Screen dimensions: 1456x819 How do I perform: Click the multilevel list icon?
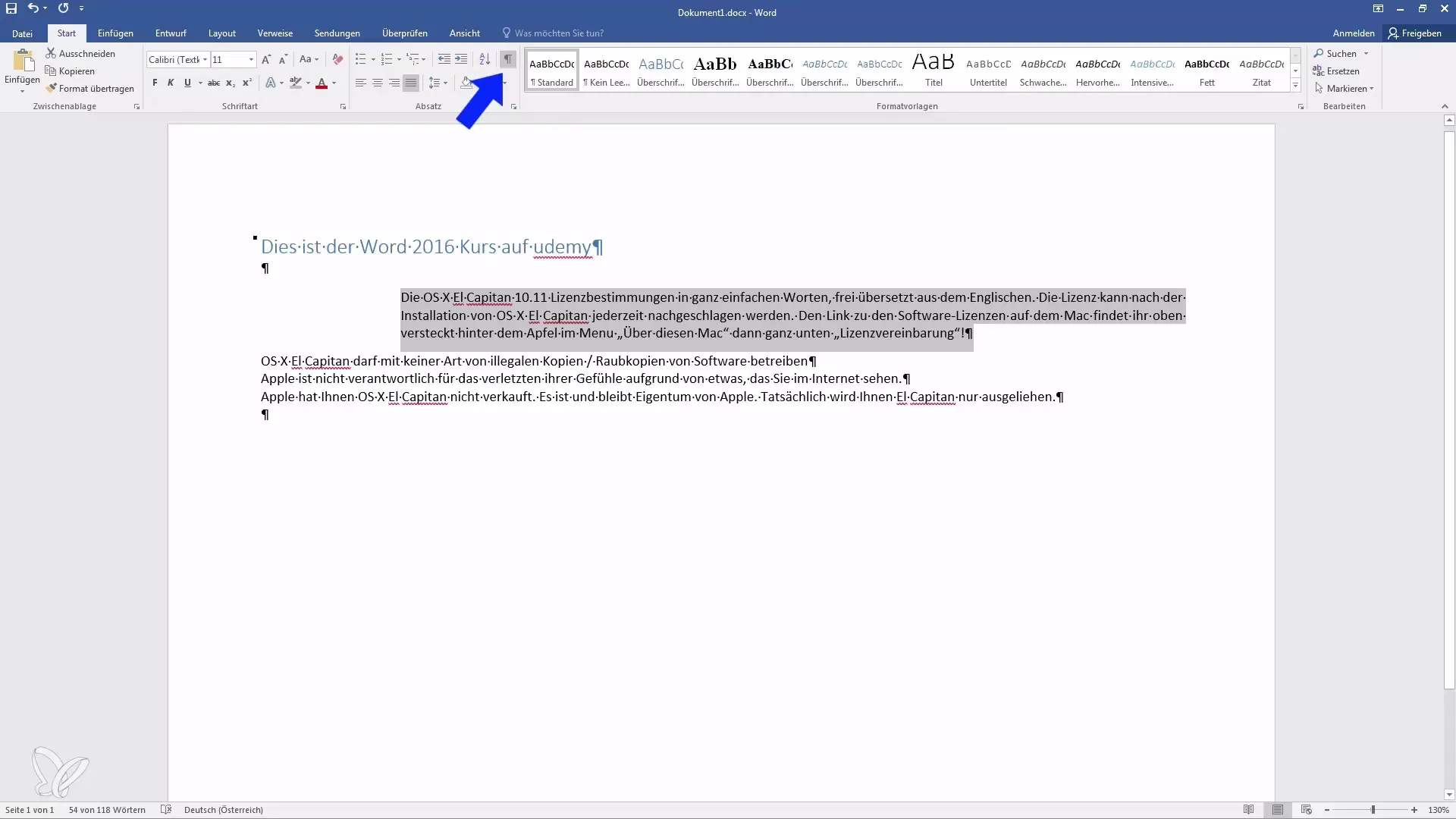click(x=413, y=59)
